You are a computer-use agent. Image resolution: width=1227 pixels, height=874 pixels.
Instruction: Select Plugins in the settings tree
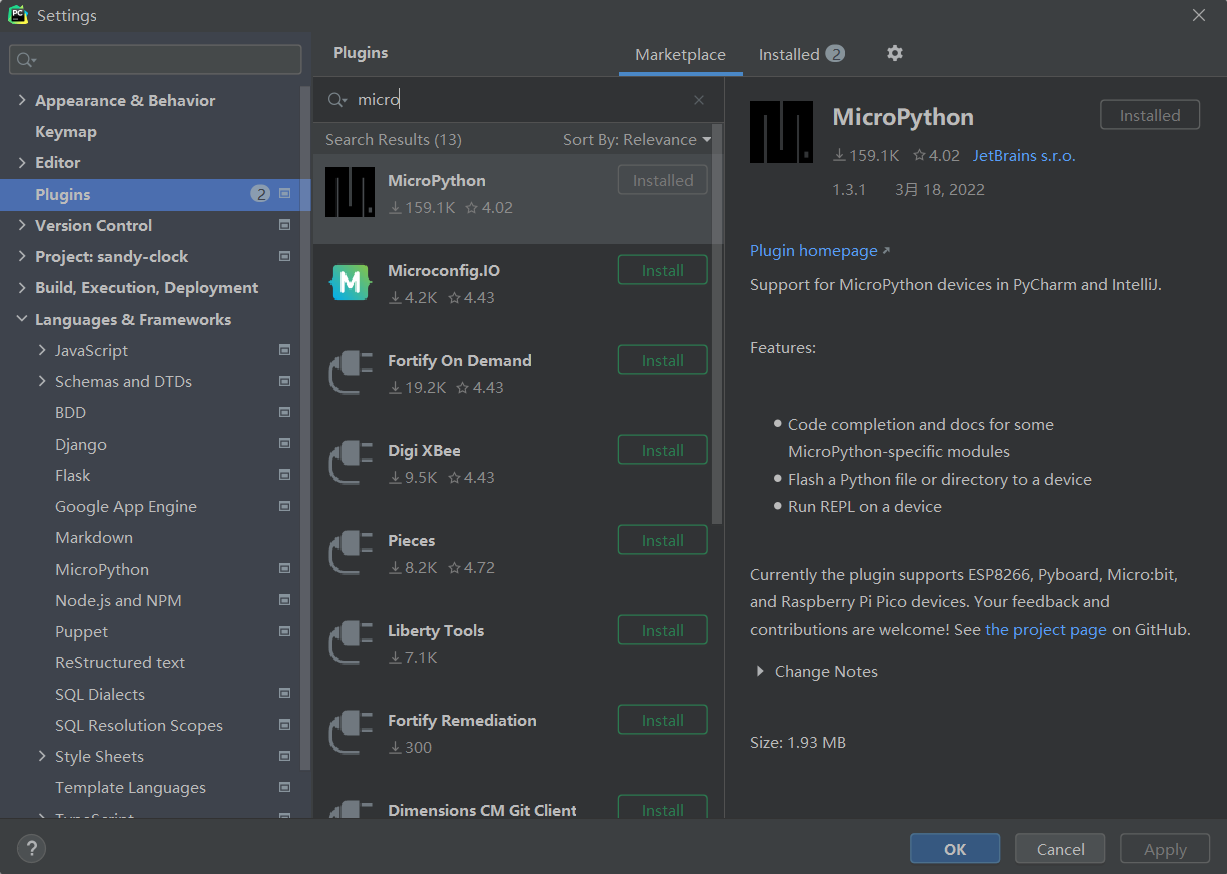[155, 194]
